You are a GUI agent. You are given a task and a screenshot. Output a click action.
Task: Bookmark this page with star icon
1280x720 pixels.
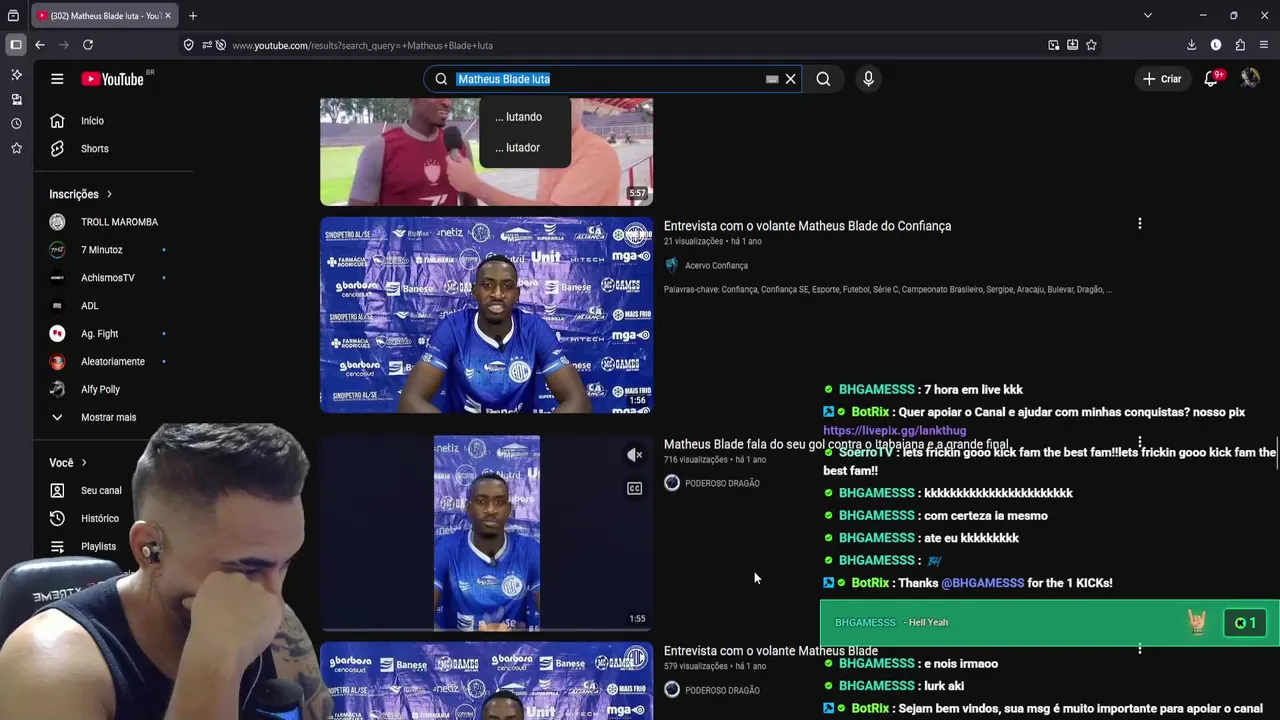pyautogui.click(x=1091, y=45)
